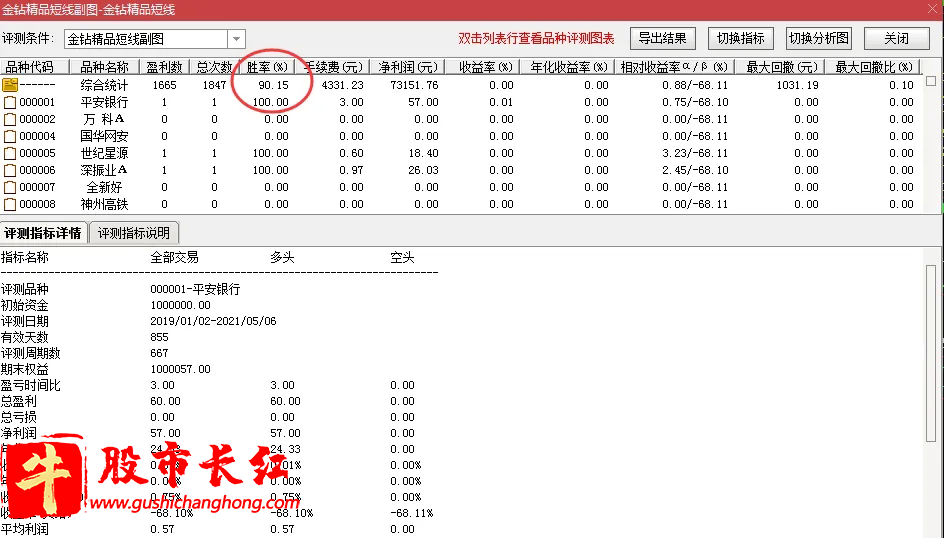The width and height of the screenshot is (944, 538).
Task: Click the 空头 column label
Action: pyautogui.click(x=402, y=258)
